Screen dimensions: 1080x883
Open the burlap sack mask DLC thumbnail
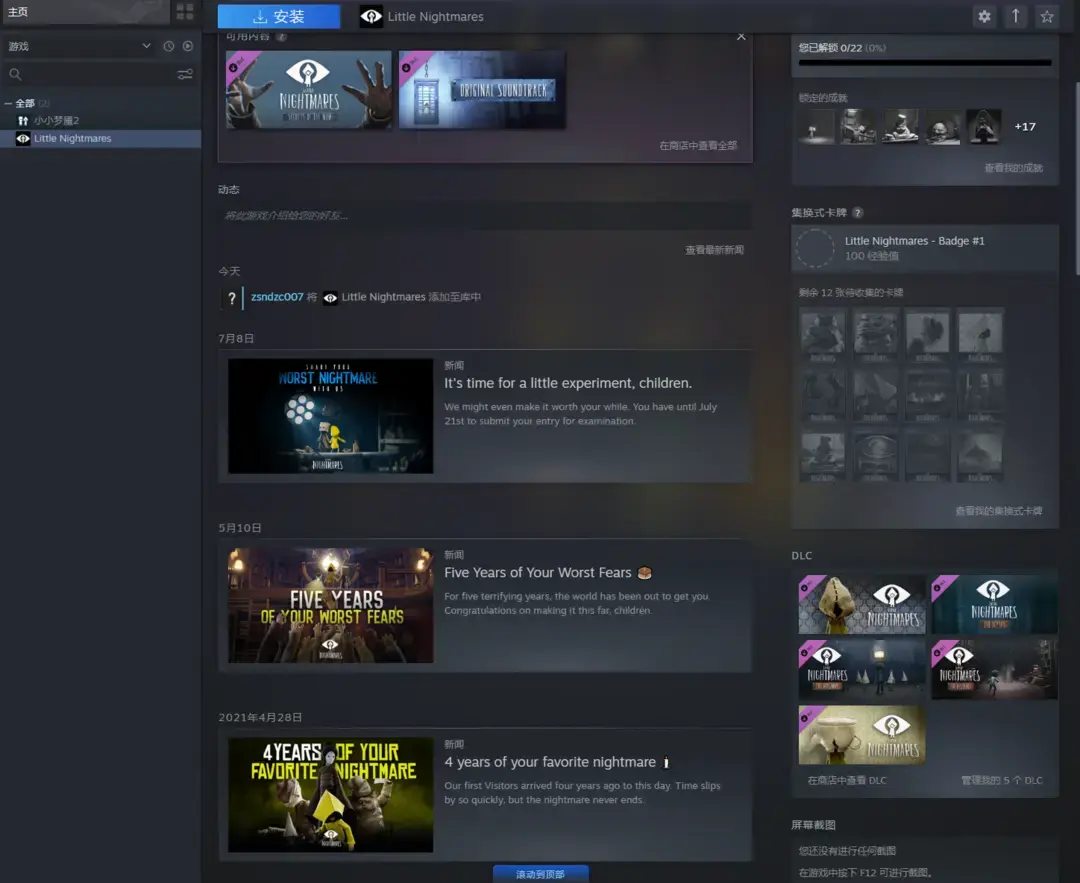862,604
